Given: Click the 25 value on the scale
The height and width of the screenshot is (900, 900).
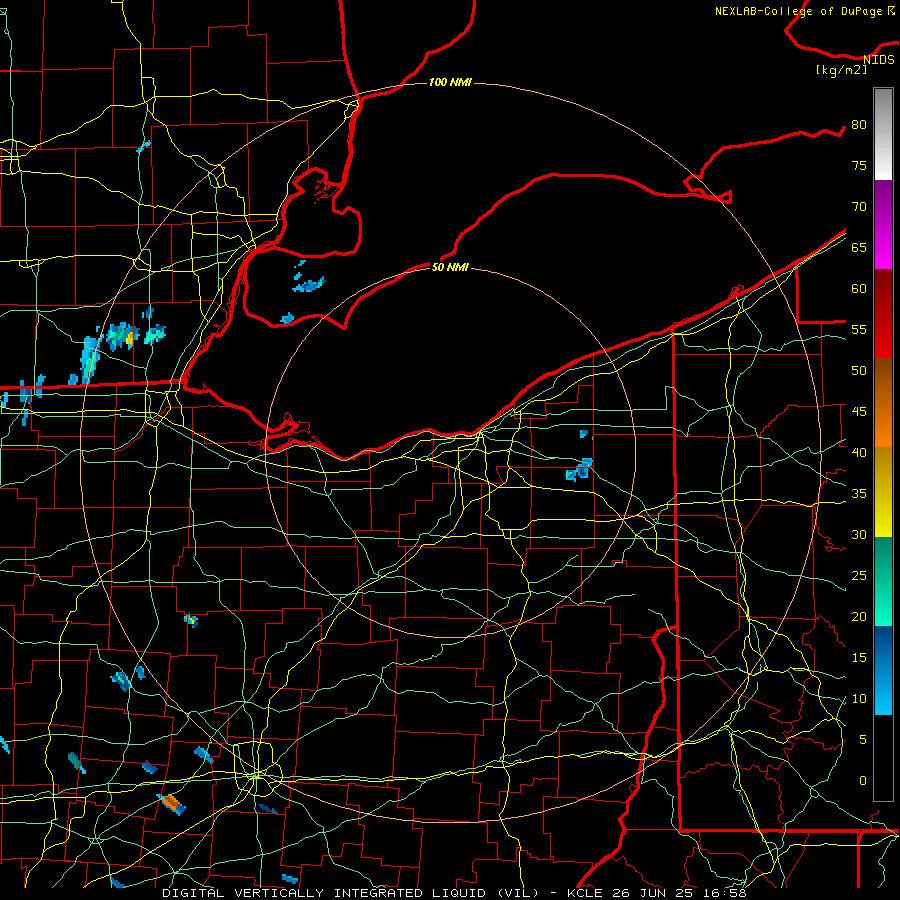Looking at the screenshot, I should coord(859,575).
